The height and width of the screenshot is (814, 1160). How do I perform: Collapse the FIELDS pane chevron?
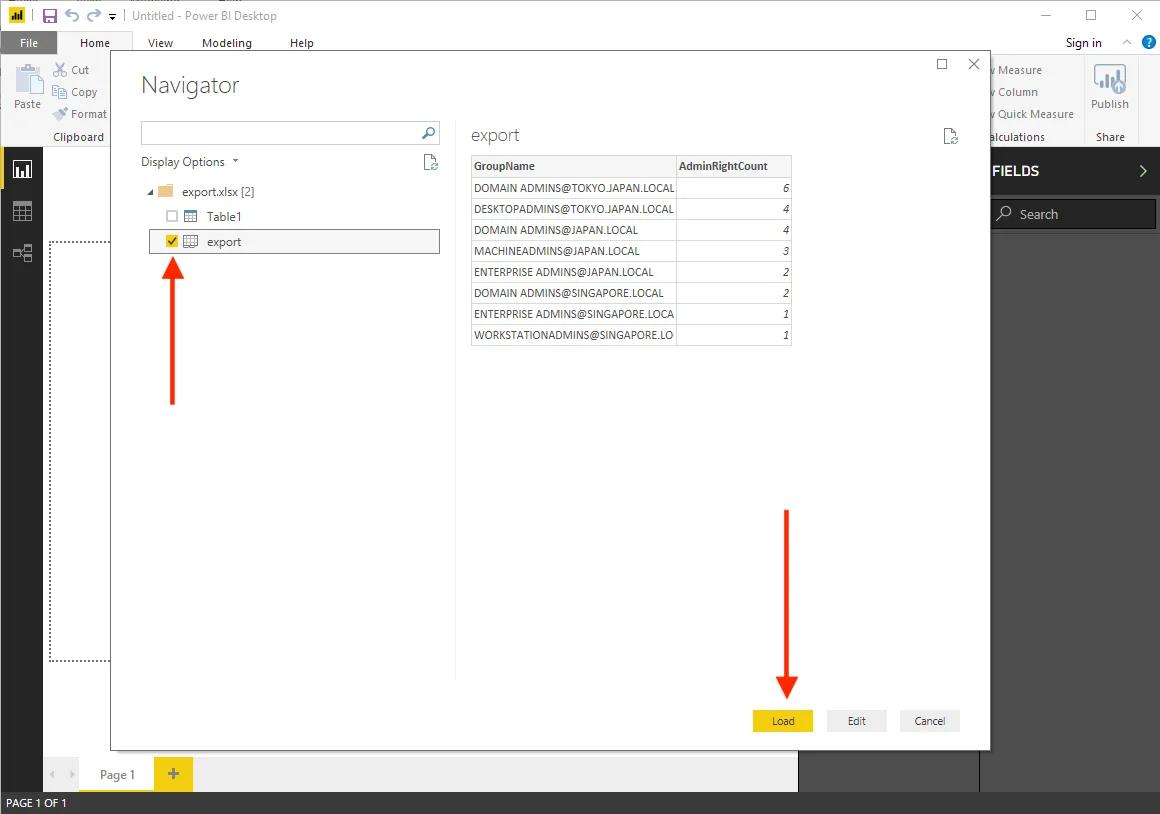pyautogui.click(x=1143, y=171)
